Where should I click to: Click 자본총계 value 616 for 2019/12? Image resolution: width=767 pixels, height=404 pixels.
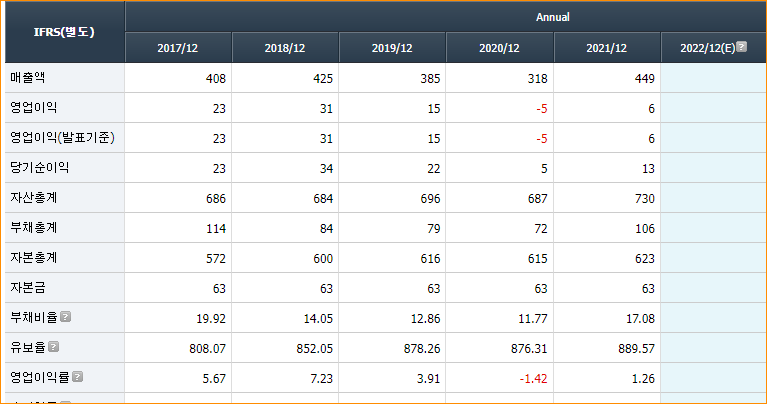coord(430,259)
